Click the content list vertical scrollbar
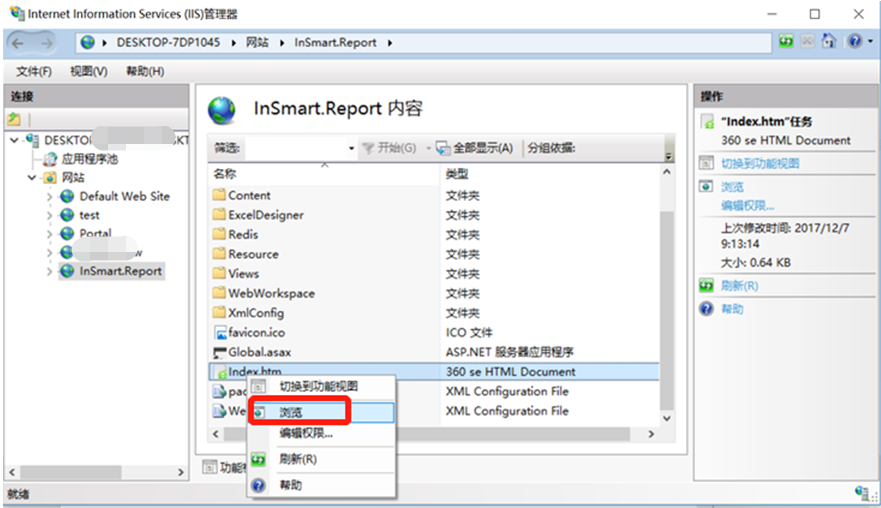The height and width of the screenshot is (508, 881). click(666, 309)
